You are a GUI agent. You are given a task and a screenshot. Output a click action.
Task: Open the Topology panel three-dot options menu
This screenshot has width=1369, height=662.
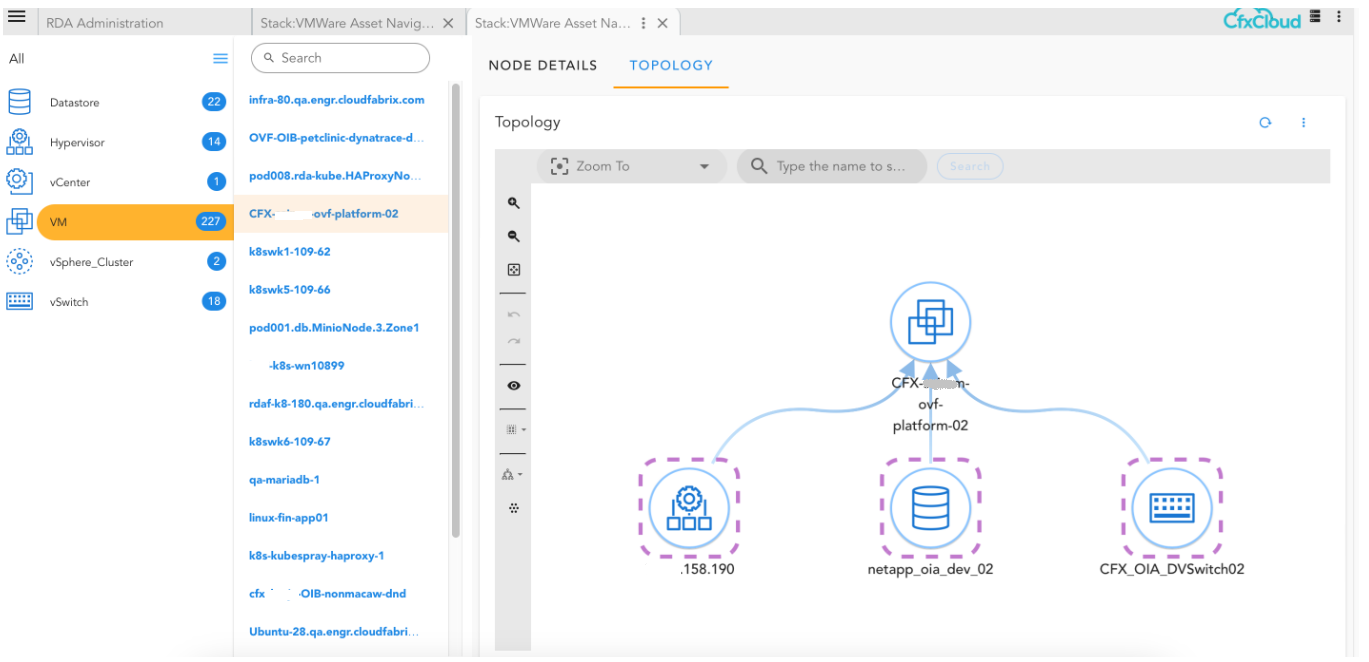[x=1303, y=122]
